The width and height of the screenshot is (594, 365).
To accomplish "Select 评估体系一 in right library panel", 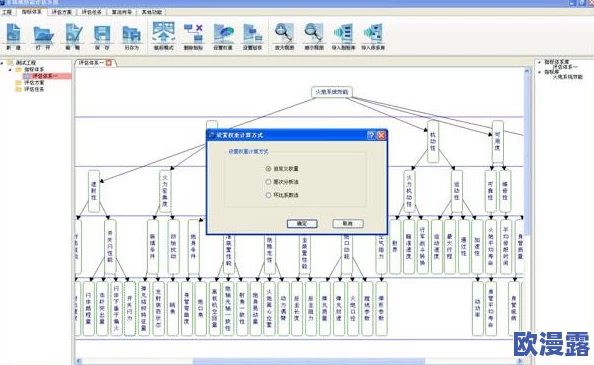I will click(x=564, y=67).
